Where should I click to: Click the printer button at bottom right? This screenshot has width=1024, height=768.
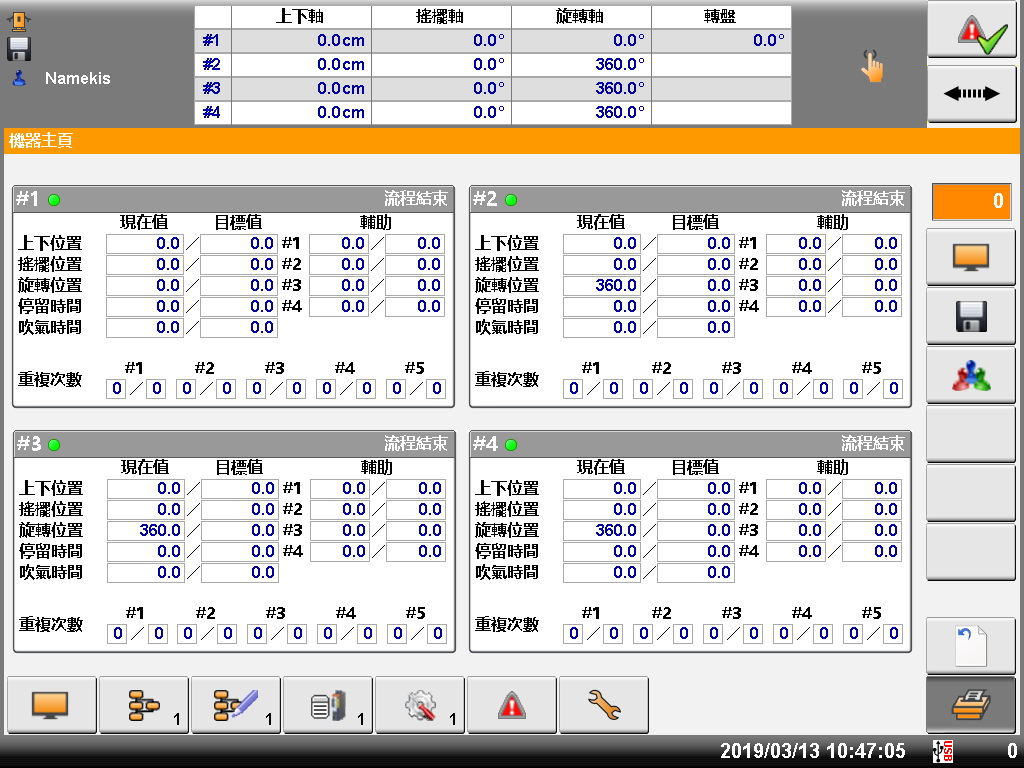pos(971,706)
